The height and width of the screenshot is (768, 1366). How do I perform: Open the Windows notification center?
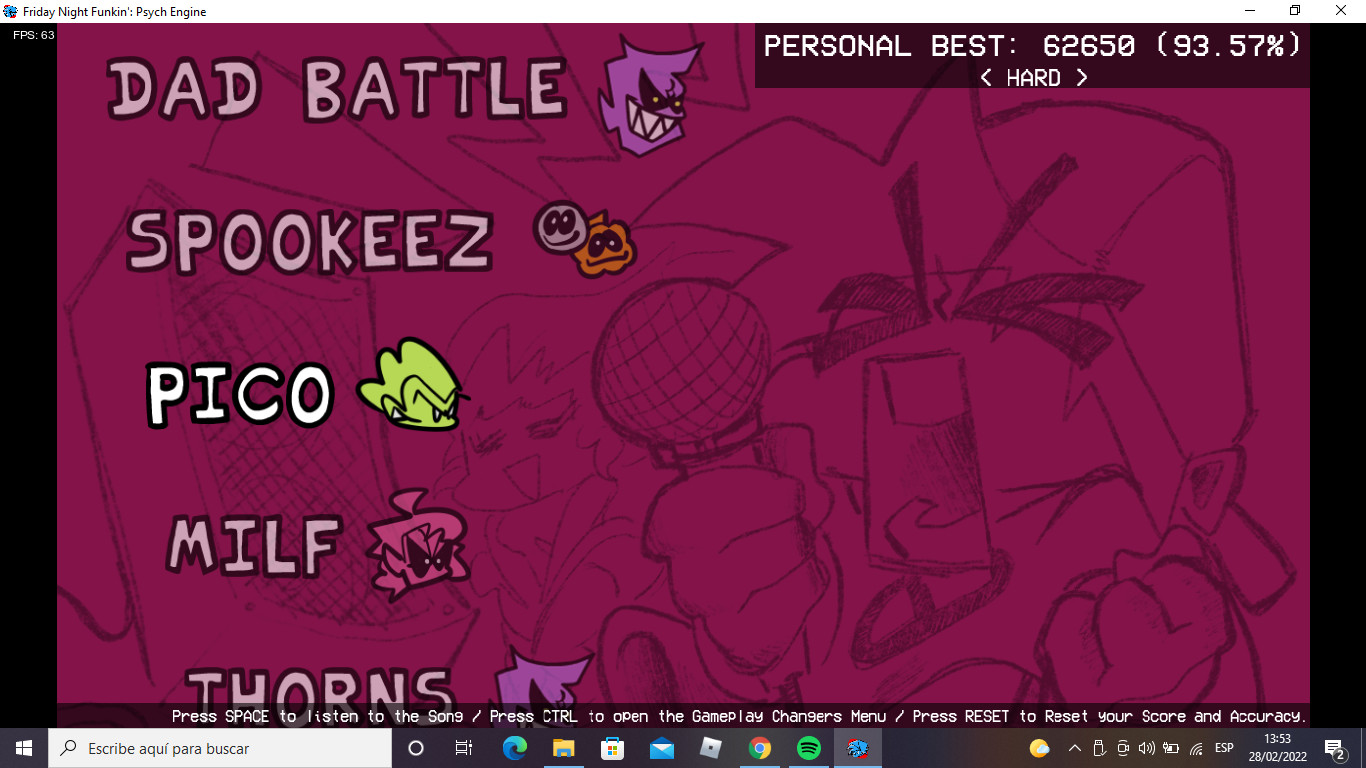1334,748
